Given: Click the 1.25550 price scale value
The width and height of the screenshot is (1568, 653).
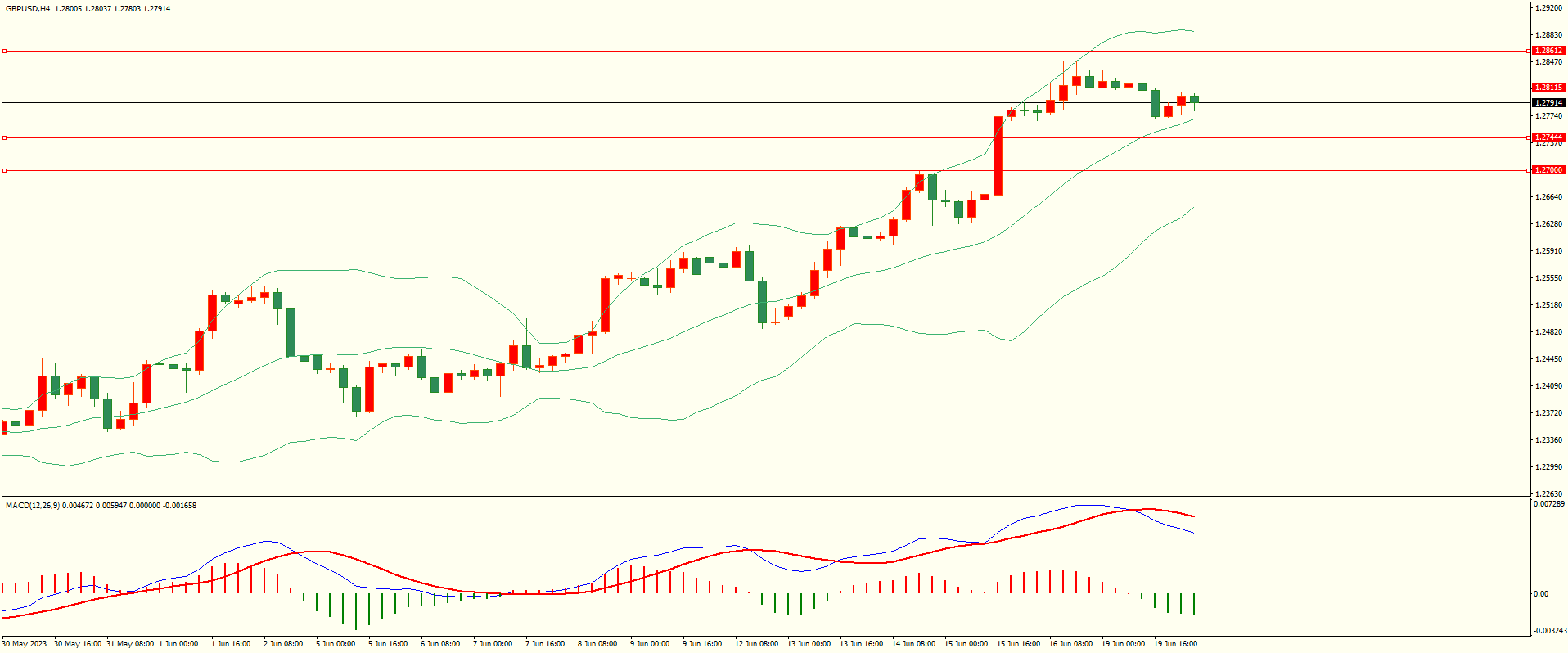Looking at the screenshot, I should (1549, 278).
